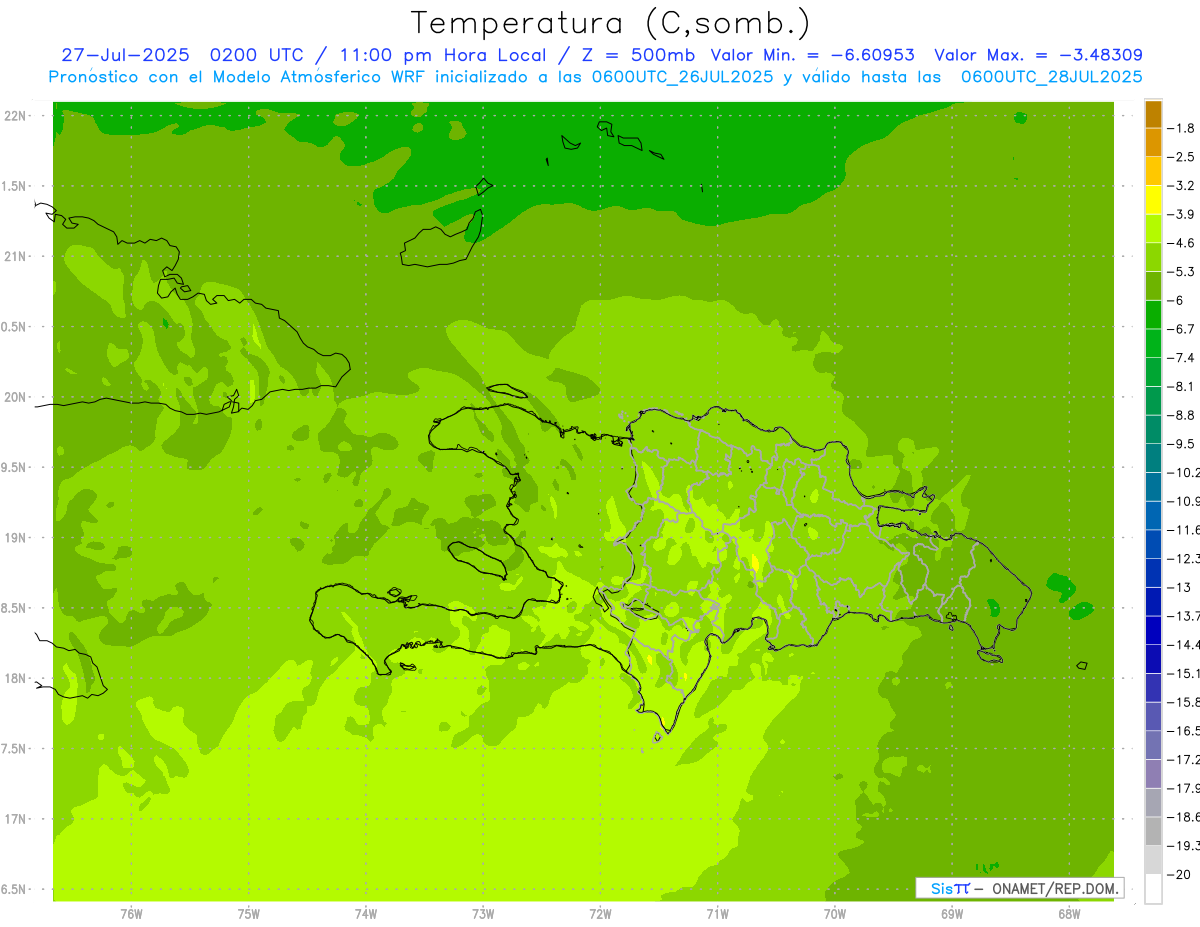Screen dimensions: 1200x927
Task: Select the '-9.5' colorbar value
Action: click(1182, 444)
